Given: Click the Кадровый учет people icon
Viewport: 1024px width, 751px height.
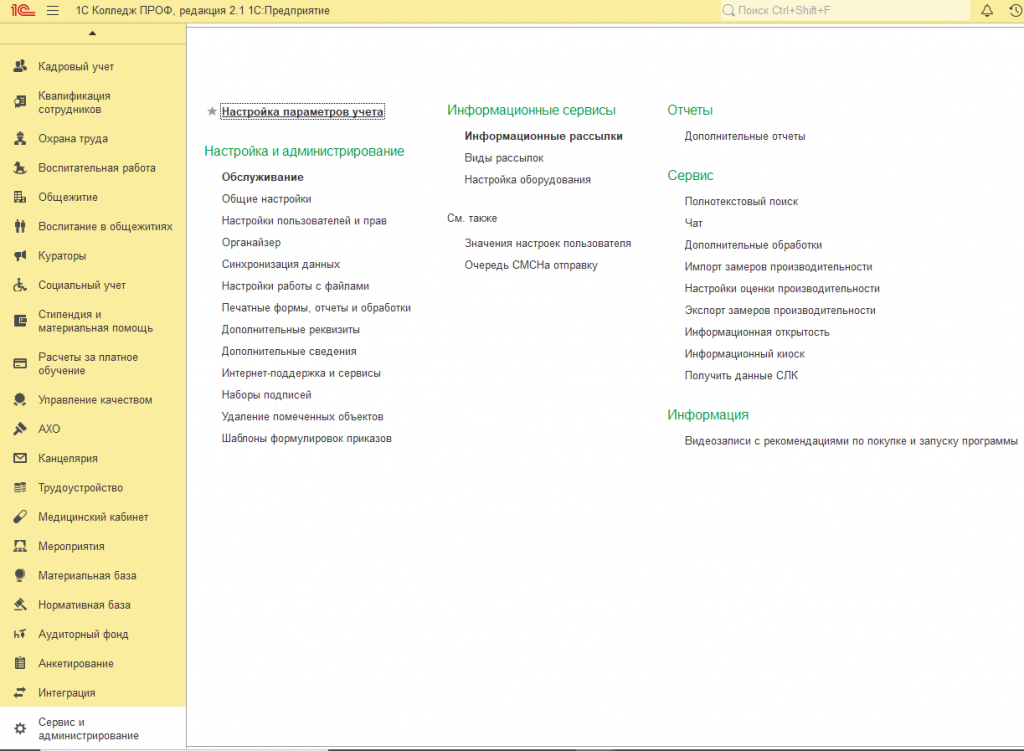Looking at the screenshot, I should (x=20, y=66).
